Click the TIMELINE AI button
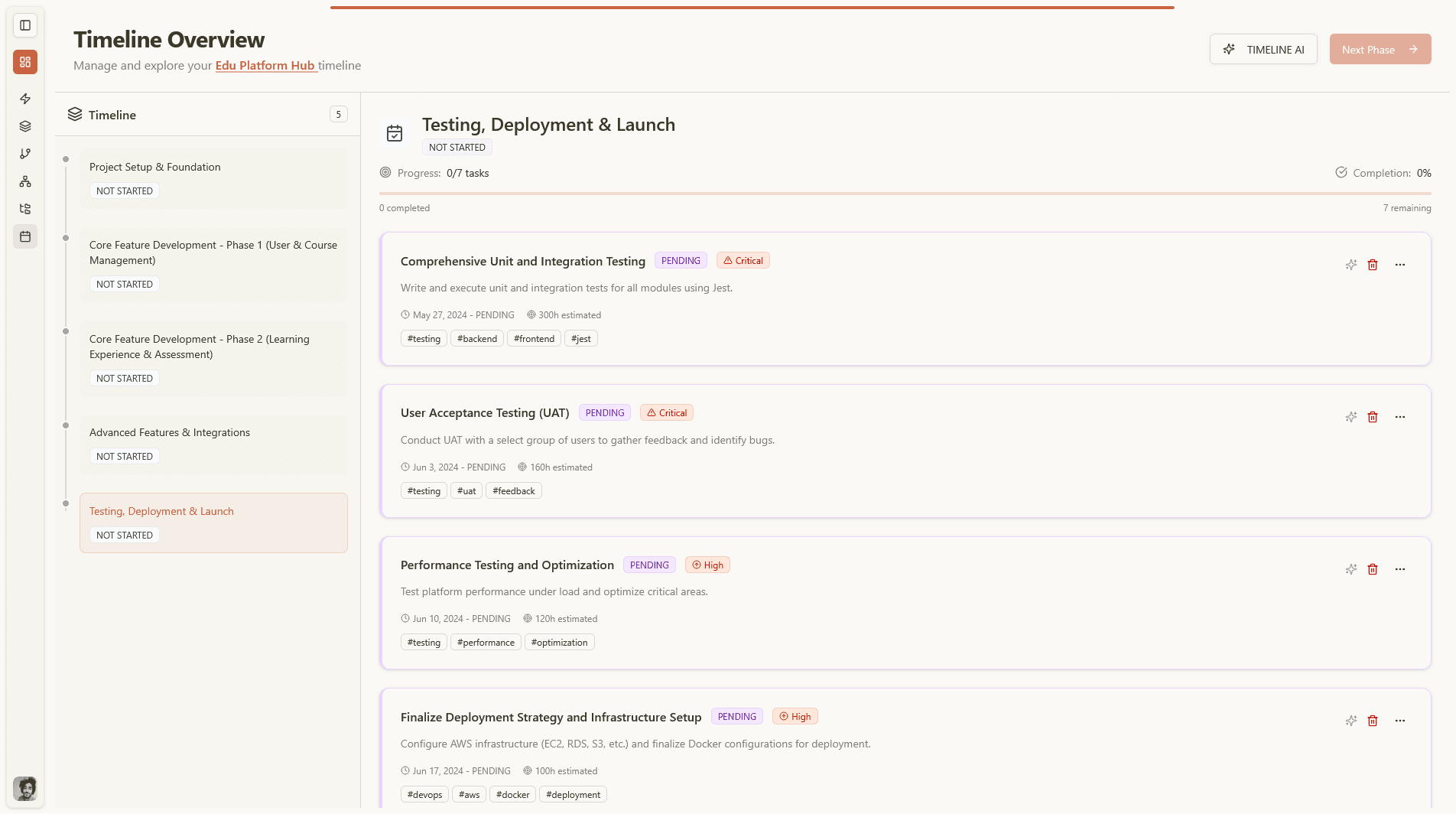 (x=1263, y=49)
